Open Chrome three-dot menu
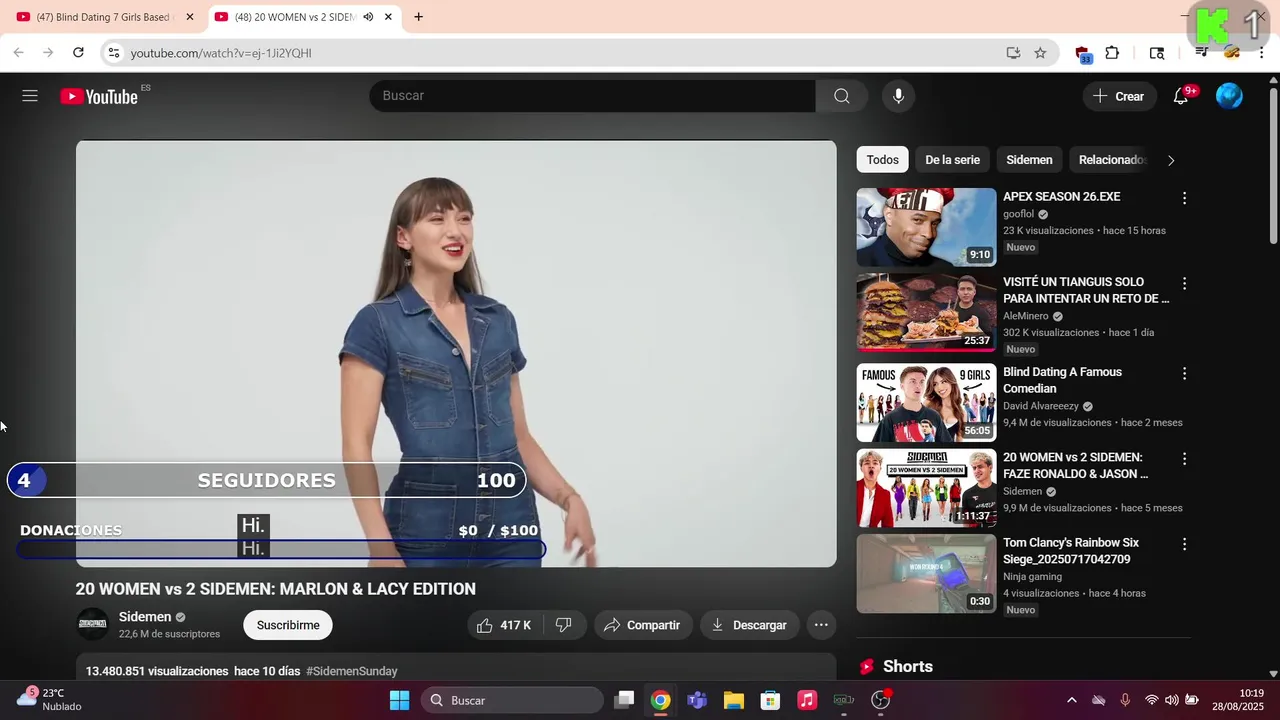 coord(1262,52)
